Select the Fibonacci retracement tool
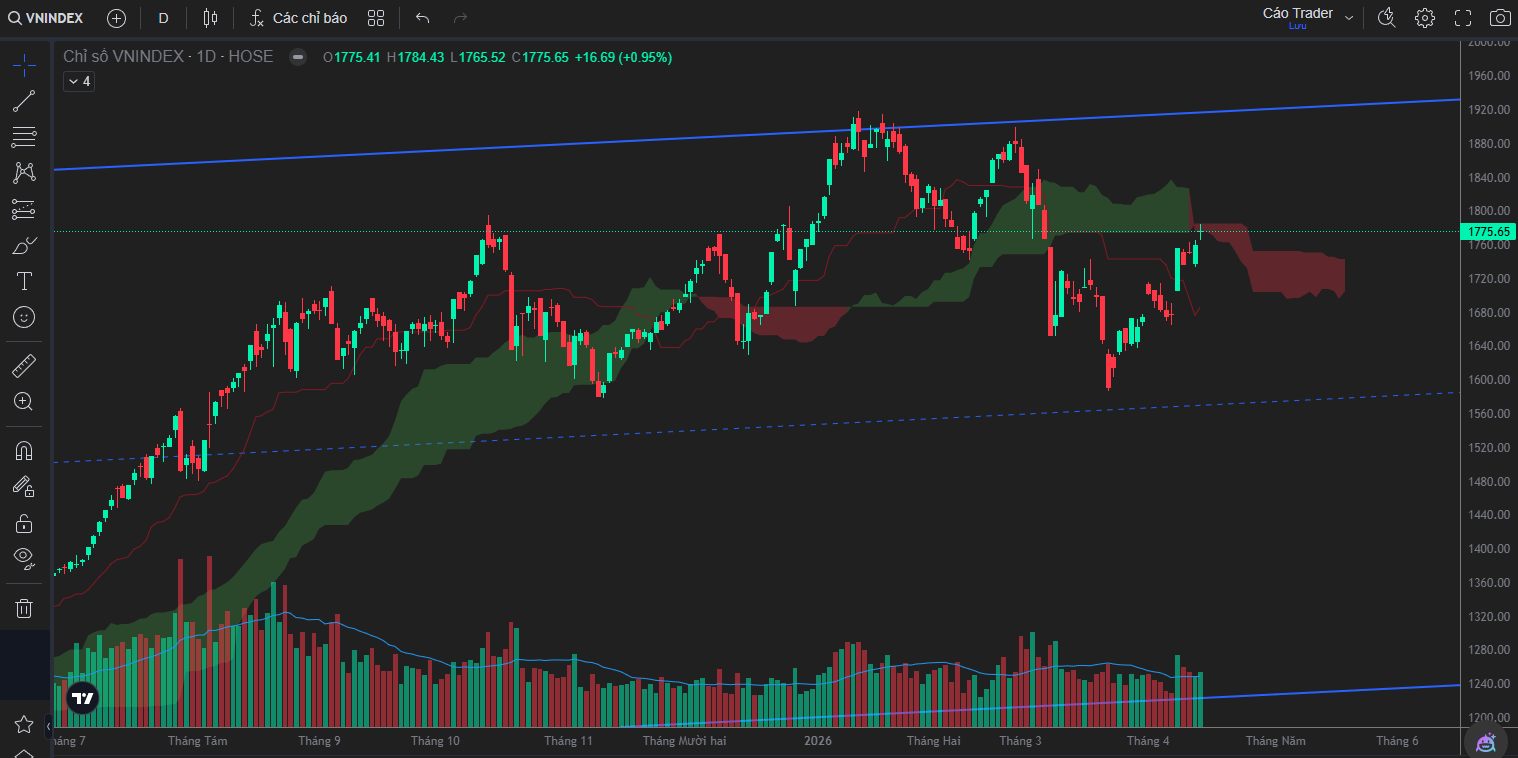The height and width of the screenshot is (758, 1518). 24,137
